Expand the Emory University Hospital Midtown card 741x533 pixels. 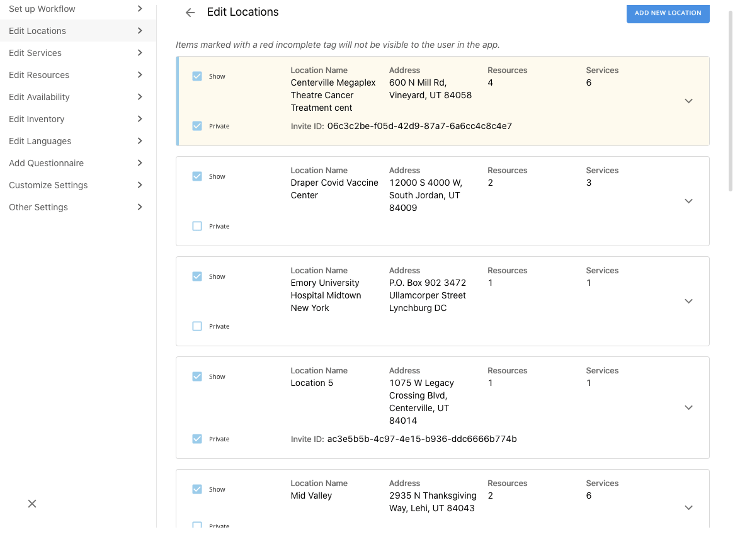click(x=689, y=301)
